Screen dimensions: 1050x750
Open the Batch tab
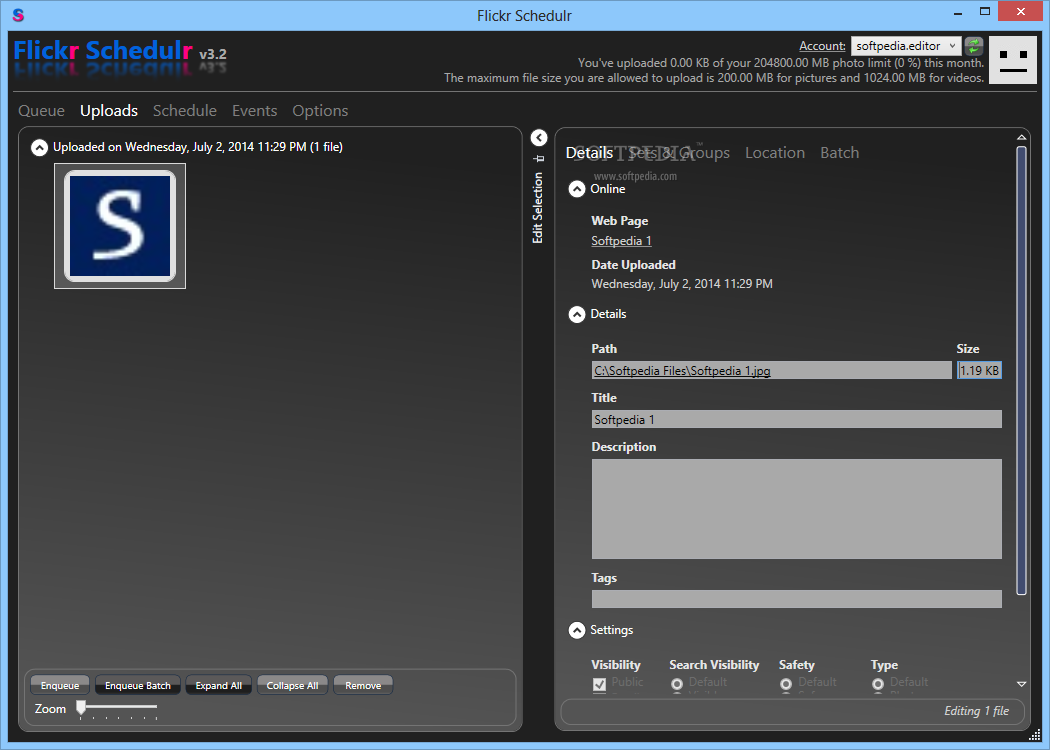click(840, 153)
